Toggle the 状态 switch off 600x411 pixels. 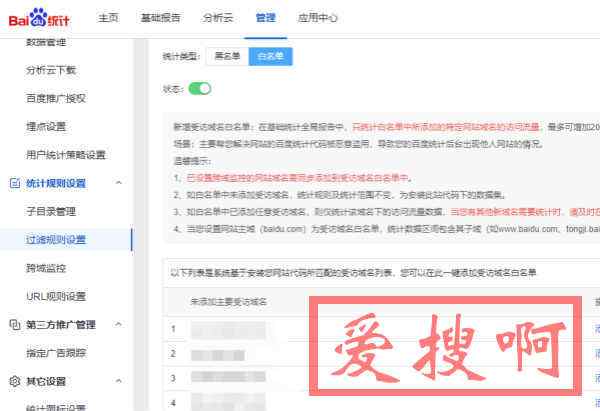tap(200, 89)
